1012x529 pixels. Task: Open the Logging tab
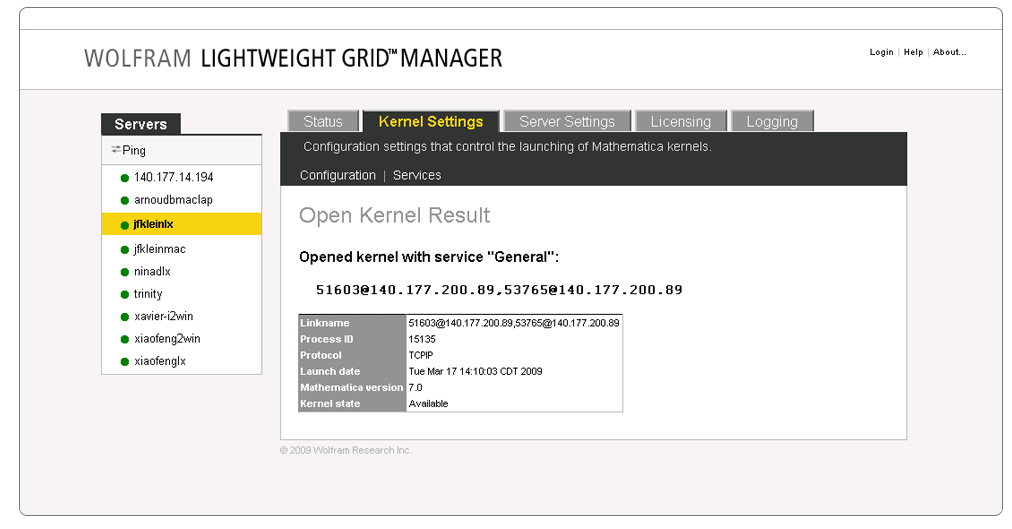(772, 121)
